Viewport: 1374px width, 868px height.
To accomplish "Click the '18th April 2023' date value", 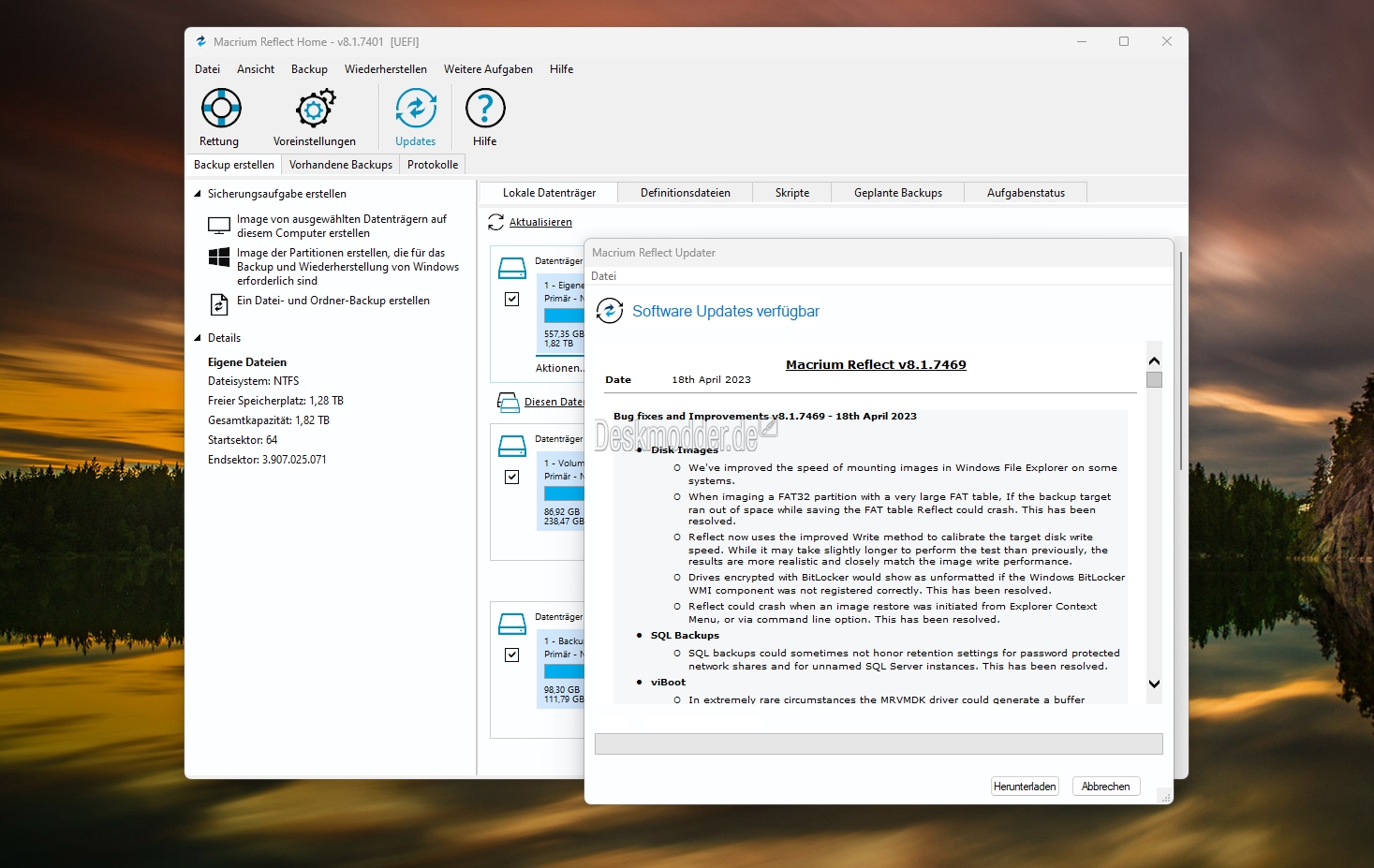I will point(711,380).
